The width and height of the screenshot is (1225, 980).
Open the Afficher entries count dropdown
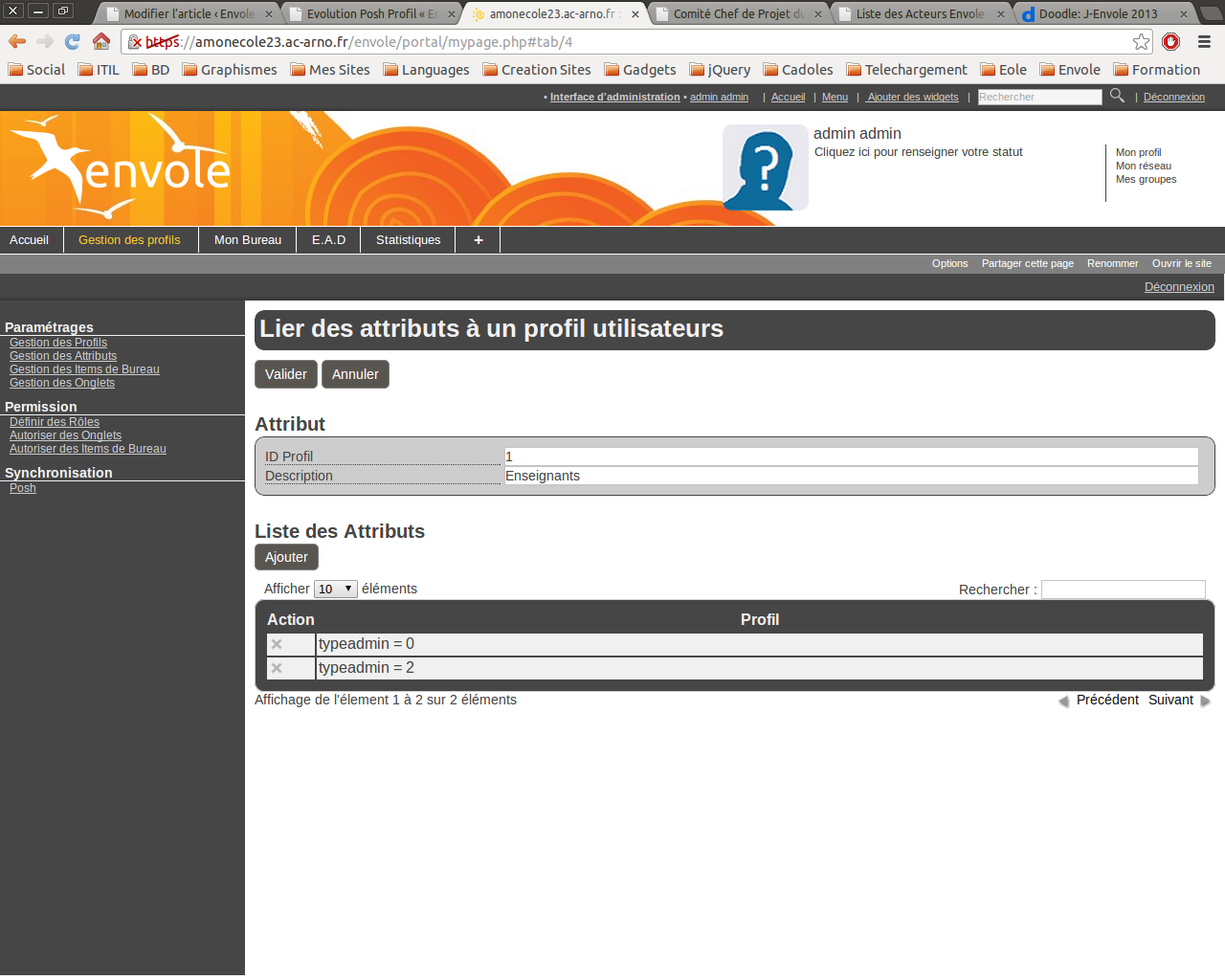[335, 590]
